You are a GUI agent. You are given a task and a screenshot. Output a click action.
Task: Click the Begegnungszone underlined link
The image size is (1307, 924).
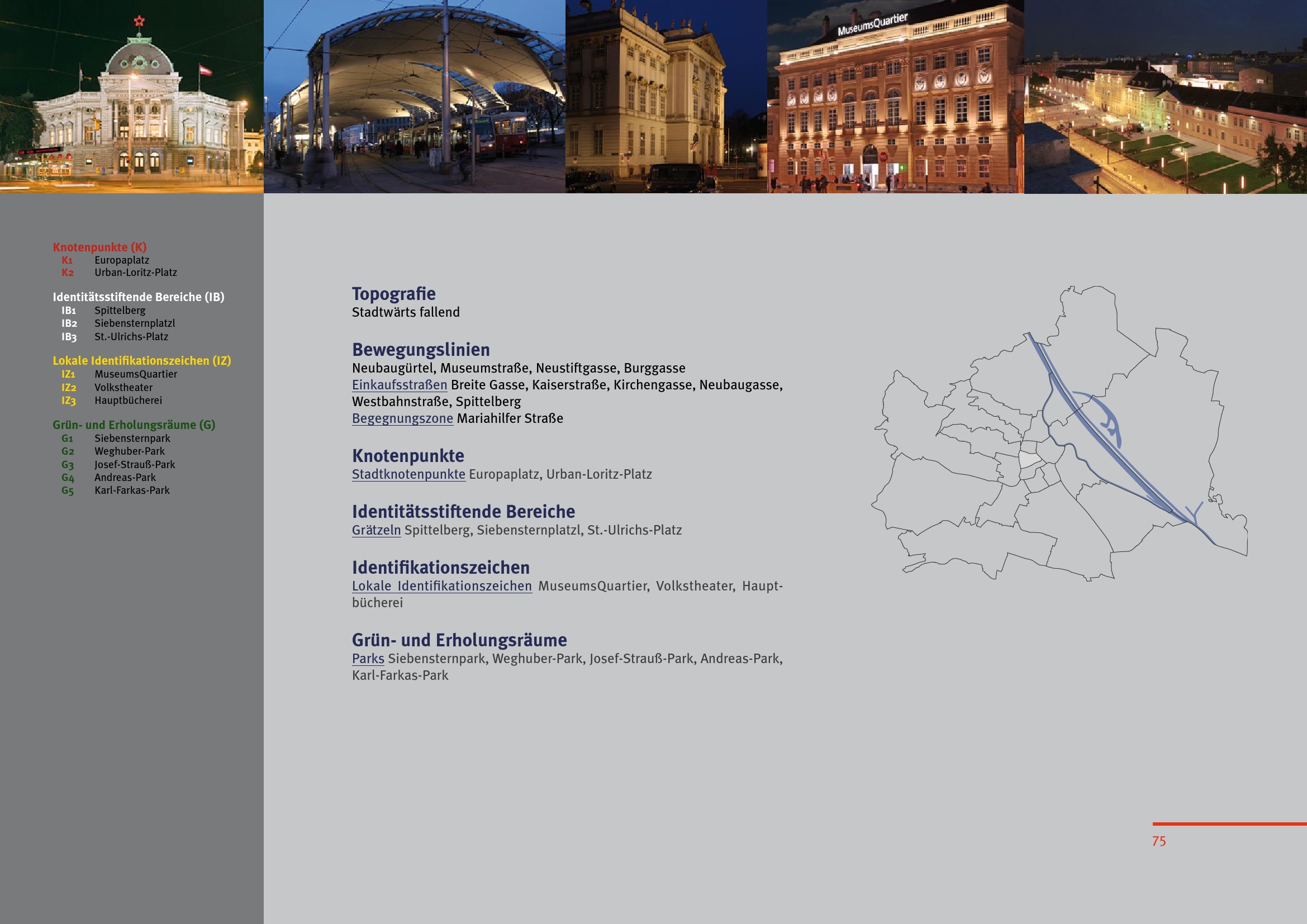coord(402,419)
